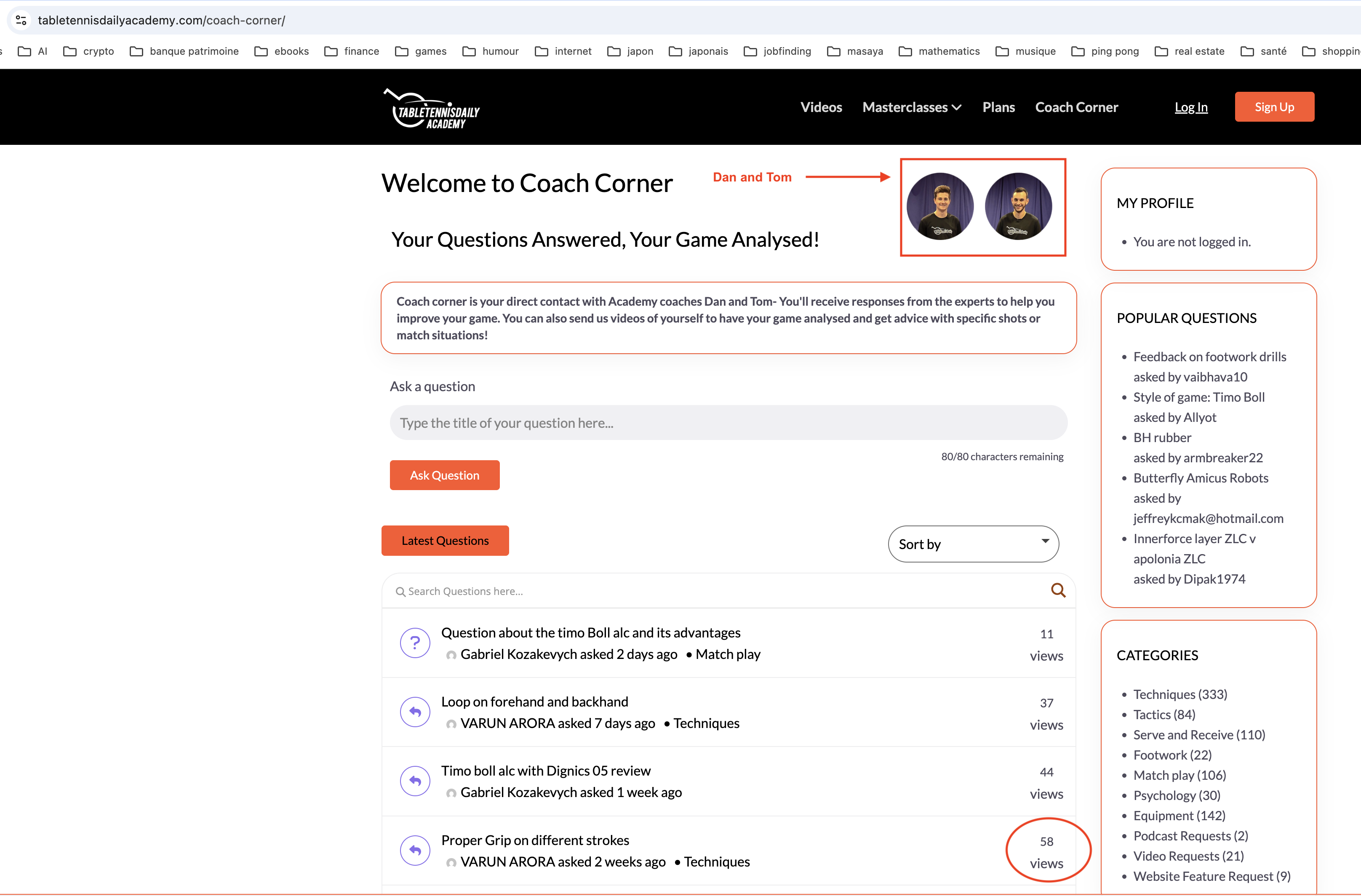Open the Match play (106) category
This screenshot has width=1361, height=896.
coord(1179,775)
